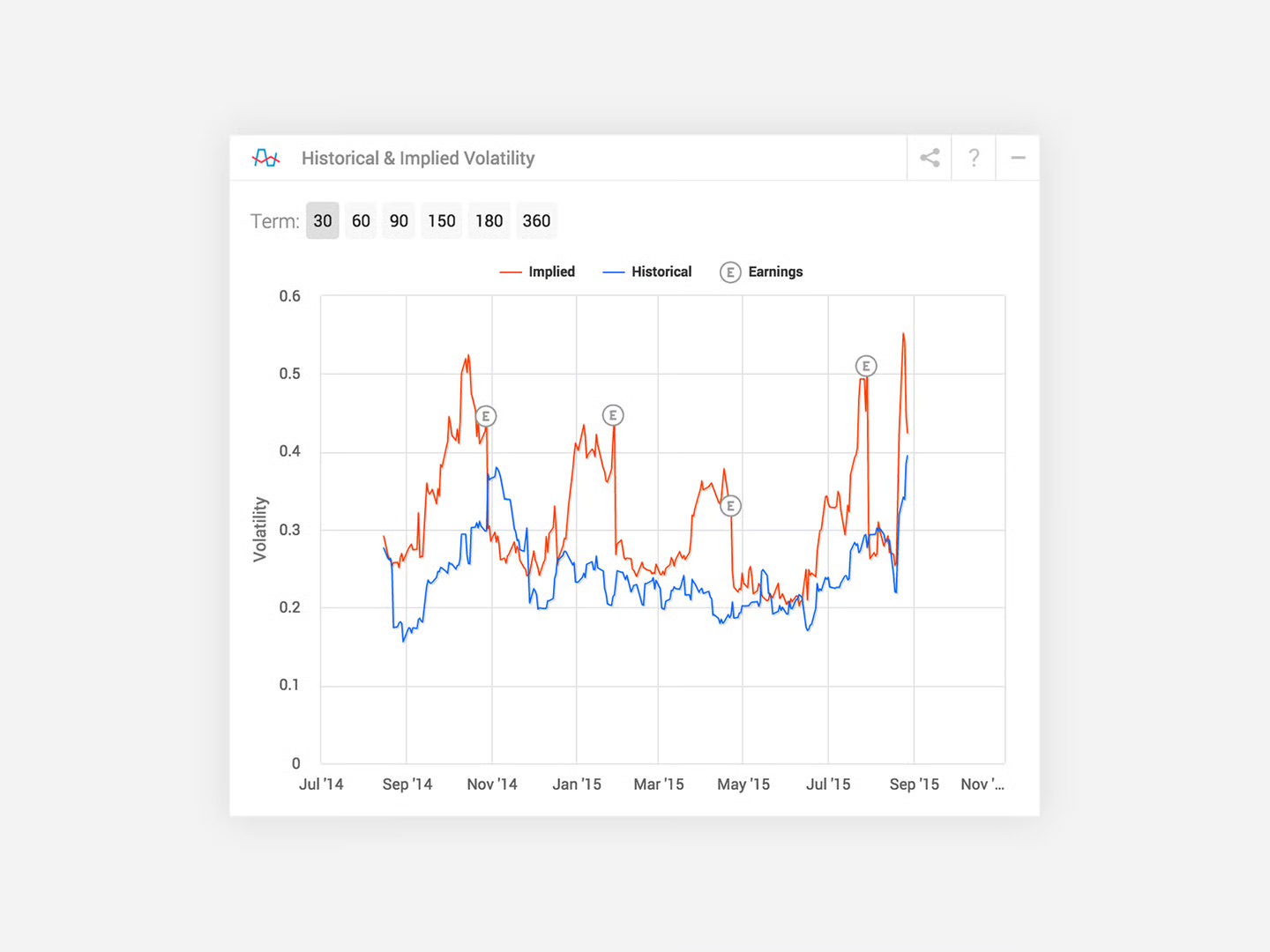Click the earnings marker near Feb '15
The width and height of the screenshot is (1270, 952).
pos(613,415)
